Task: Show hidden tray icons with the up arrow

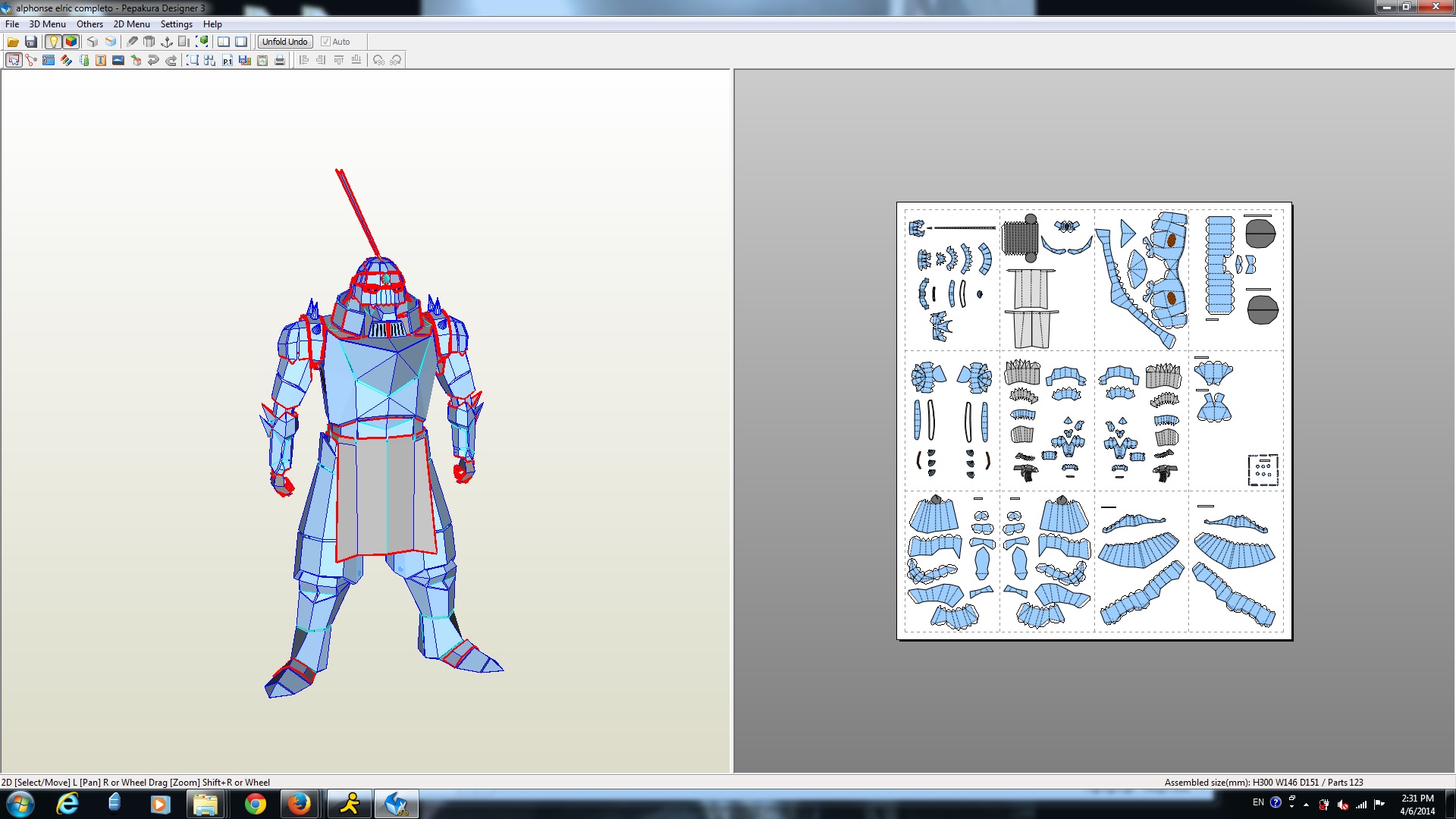Action: [1306, 805]
